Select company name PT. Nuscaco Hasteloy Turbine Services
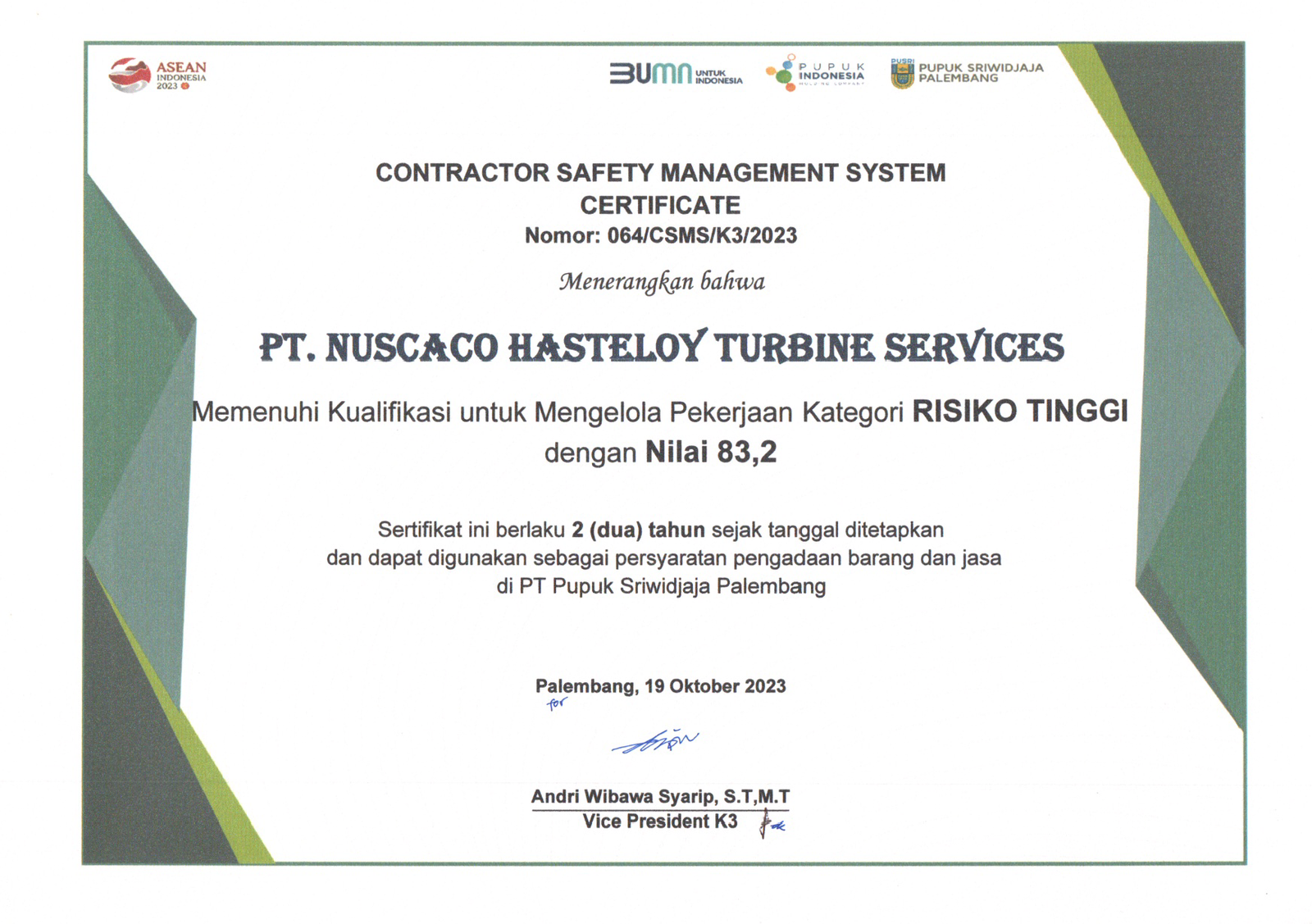This screenshot has width=1312, height=924. pyautogui.click(x=661, y=348)
